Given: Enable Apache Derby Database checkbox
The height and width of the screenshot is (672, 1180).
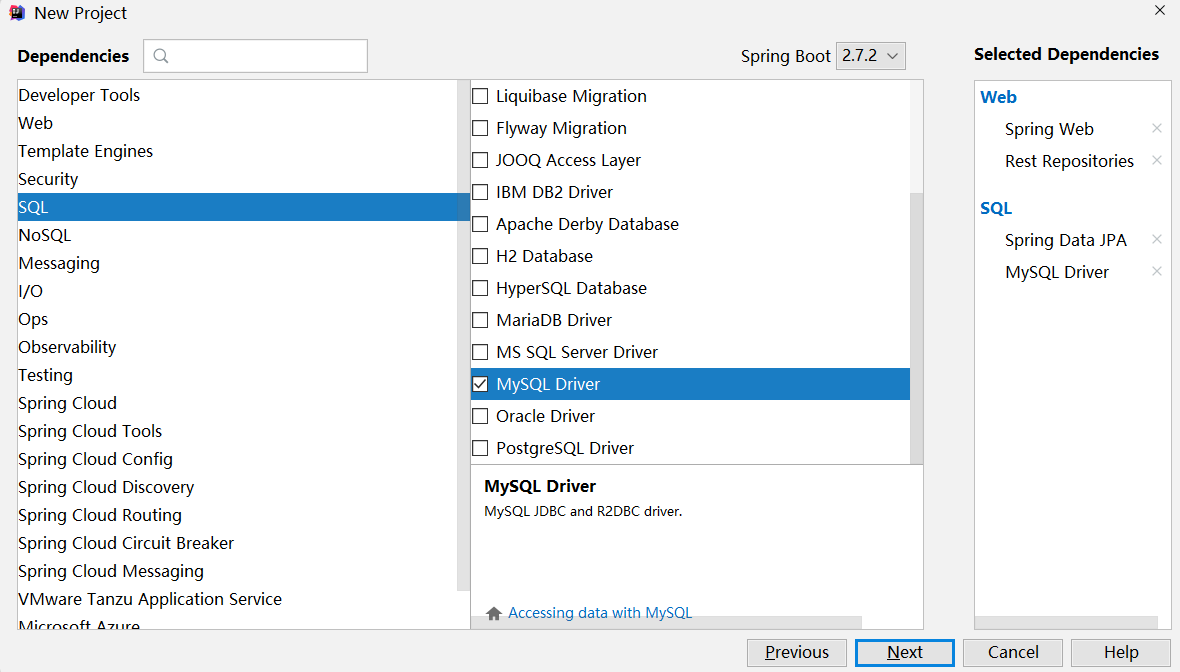Looking at the screenshot, I should (x=480, y=224).
